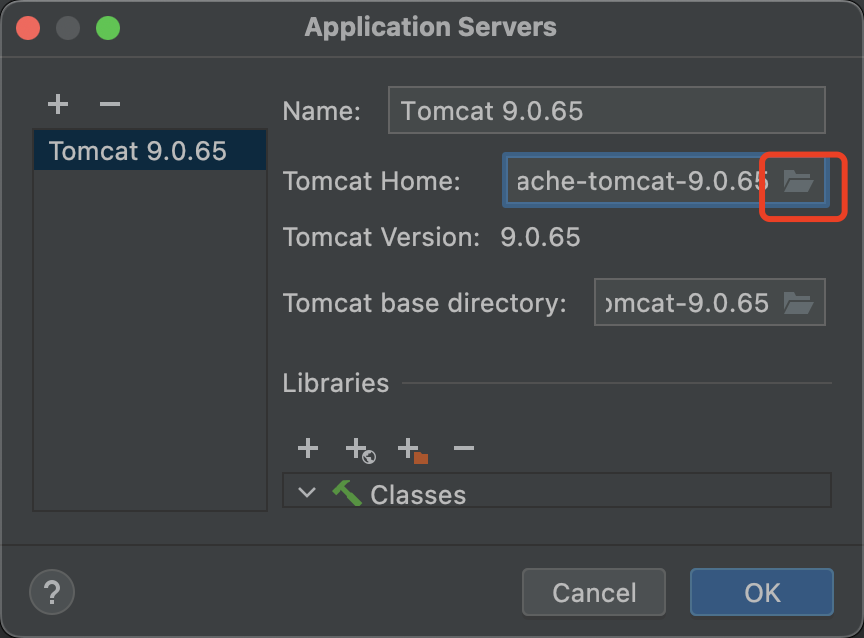Add a library with plus icon
This screenshot has height=638, width=864.
coord(308,448)
